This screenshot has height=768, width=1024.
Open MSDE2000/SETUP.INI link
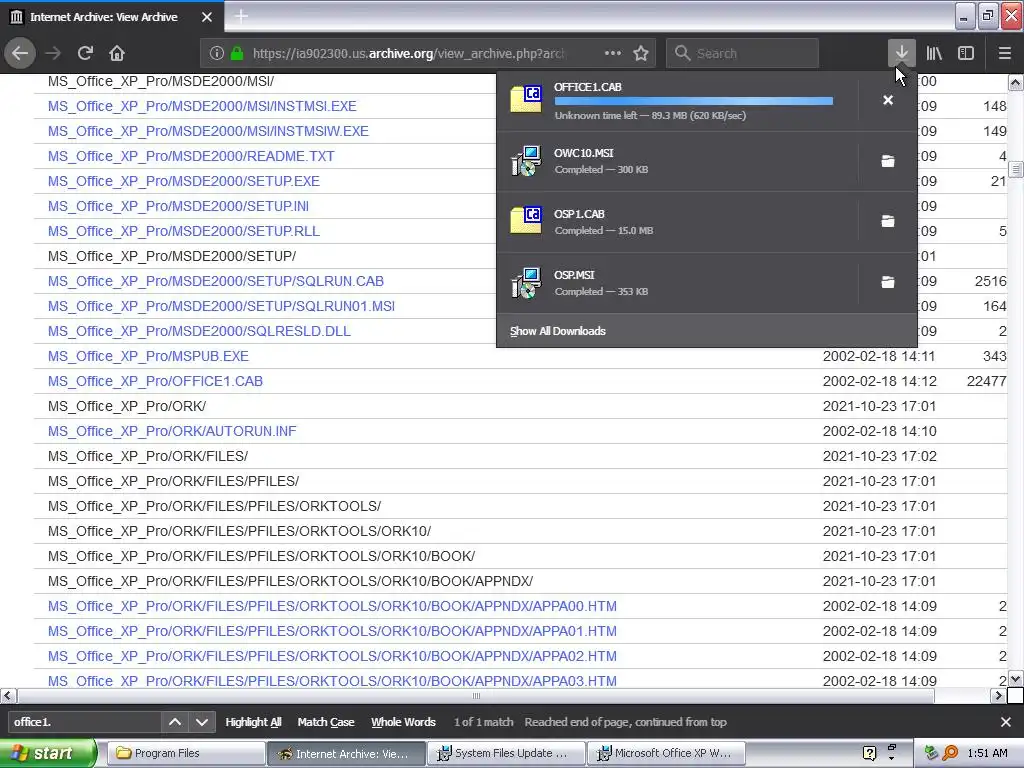(178, 206)
